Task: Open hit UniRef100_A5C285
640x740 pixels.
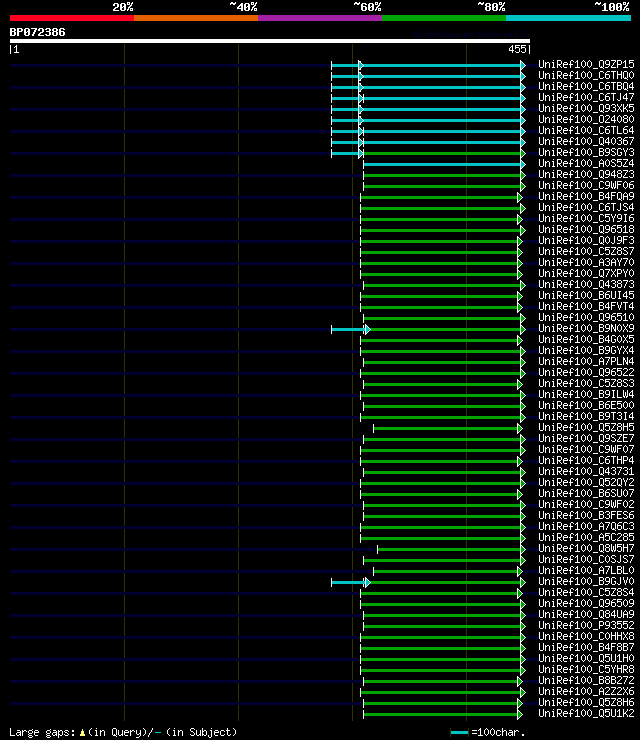Action: [586, 538]
